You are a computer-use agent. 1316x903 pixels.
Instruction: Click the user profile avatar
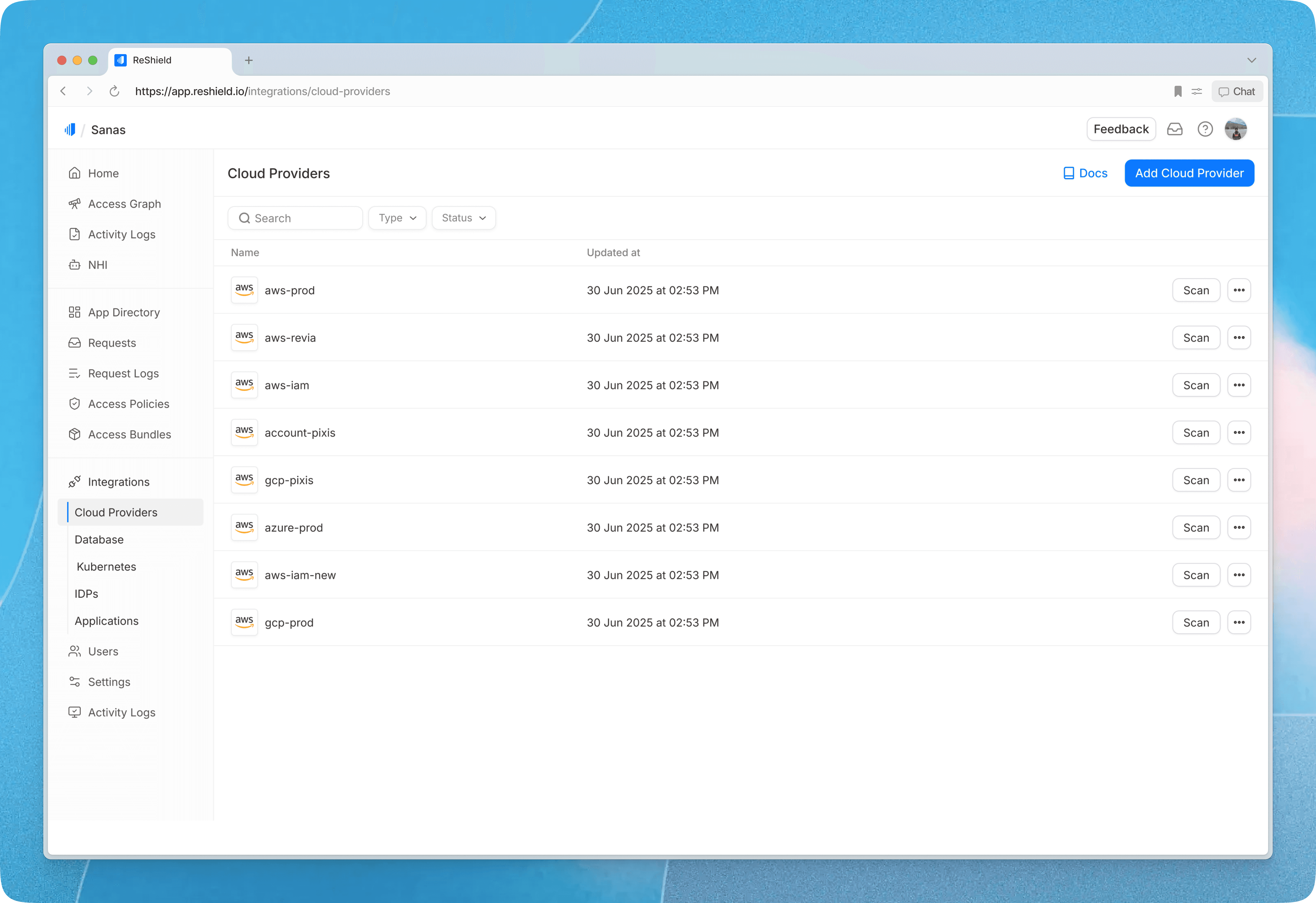click(x=1236, y=129)
